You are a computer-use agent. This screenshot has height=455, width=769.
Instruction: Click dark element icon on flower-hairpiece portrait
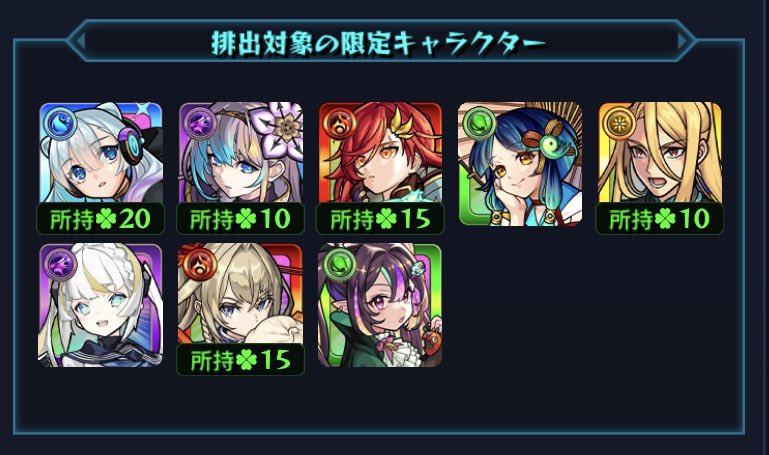[x=200, y=124]
